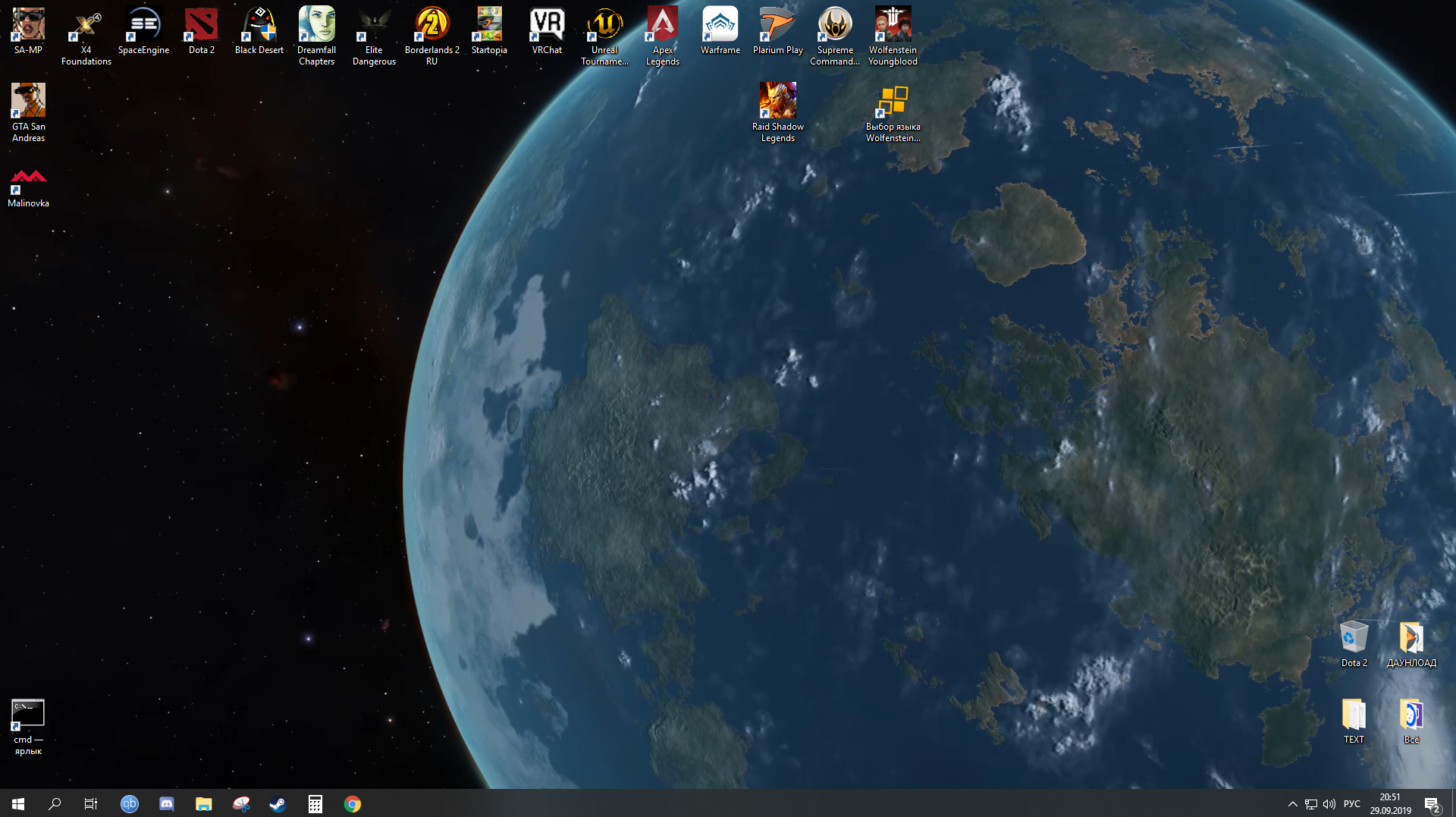Select the Malinovka desktop shortcut
The image size is (1456, 817).
tap(28, 187)
